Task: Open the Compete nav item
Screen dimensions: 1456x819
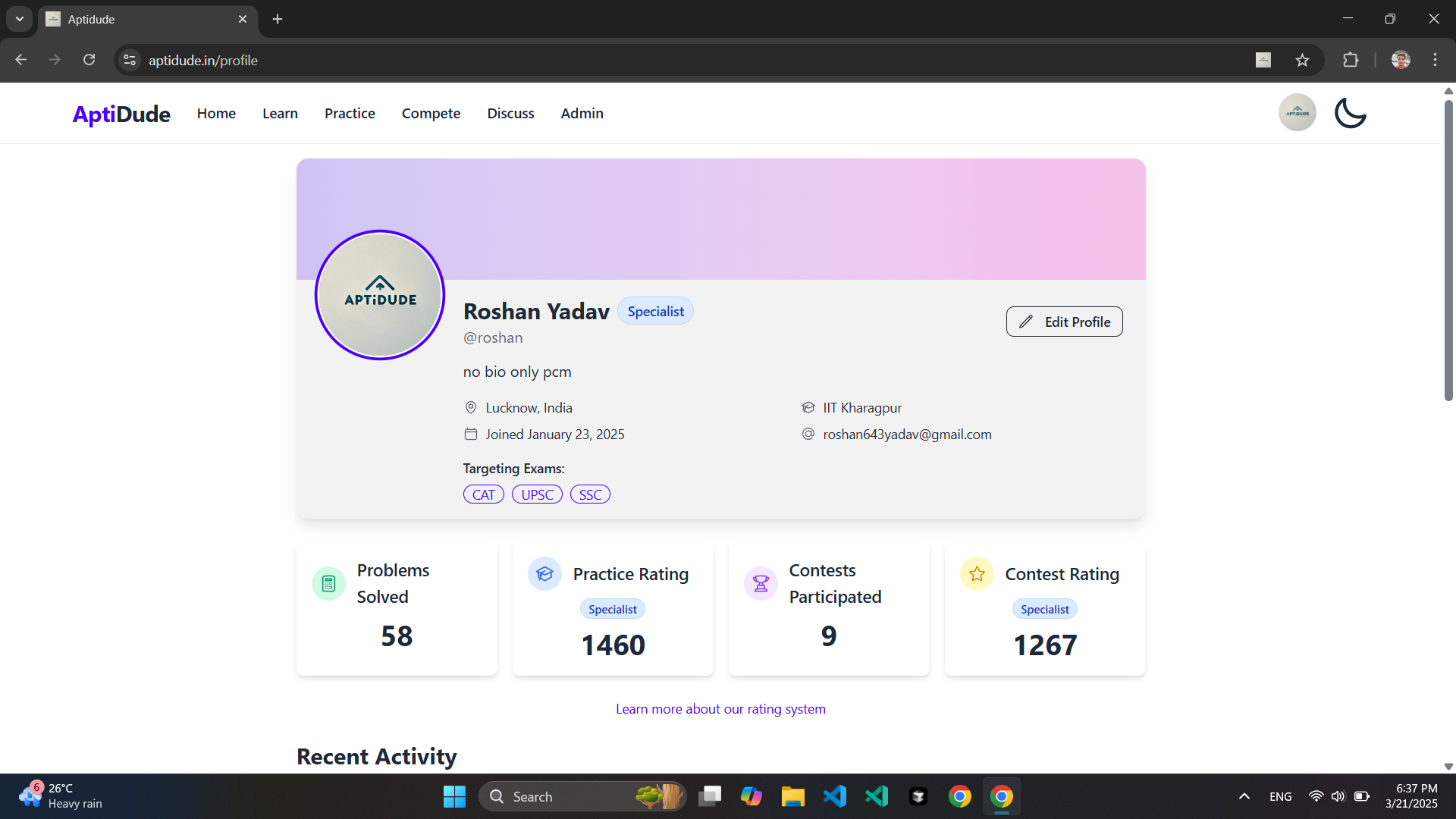Action: pos(431,113)
